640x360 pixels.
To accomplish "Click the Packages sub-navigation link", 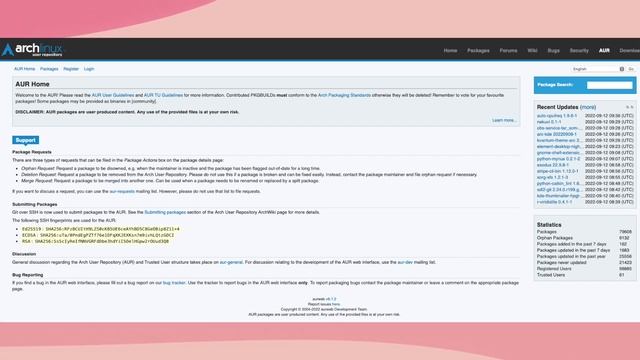I will [x=49, y=69].
